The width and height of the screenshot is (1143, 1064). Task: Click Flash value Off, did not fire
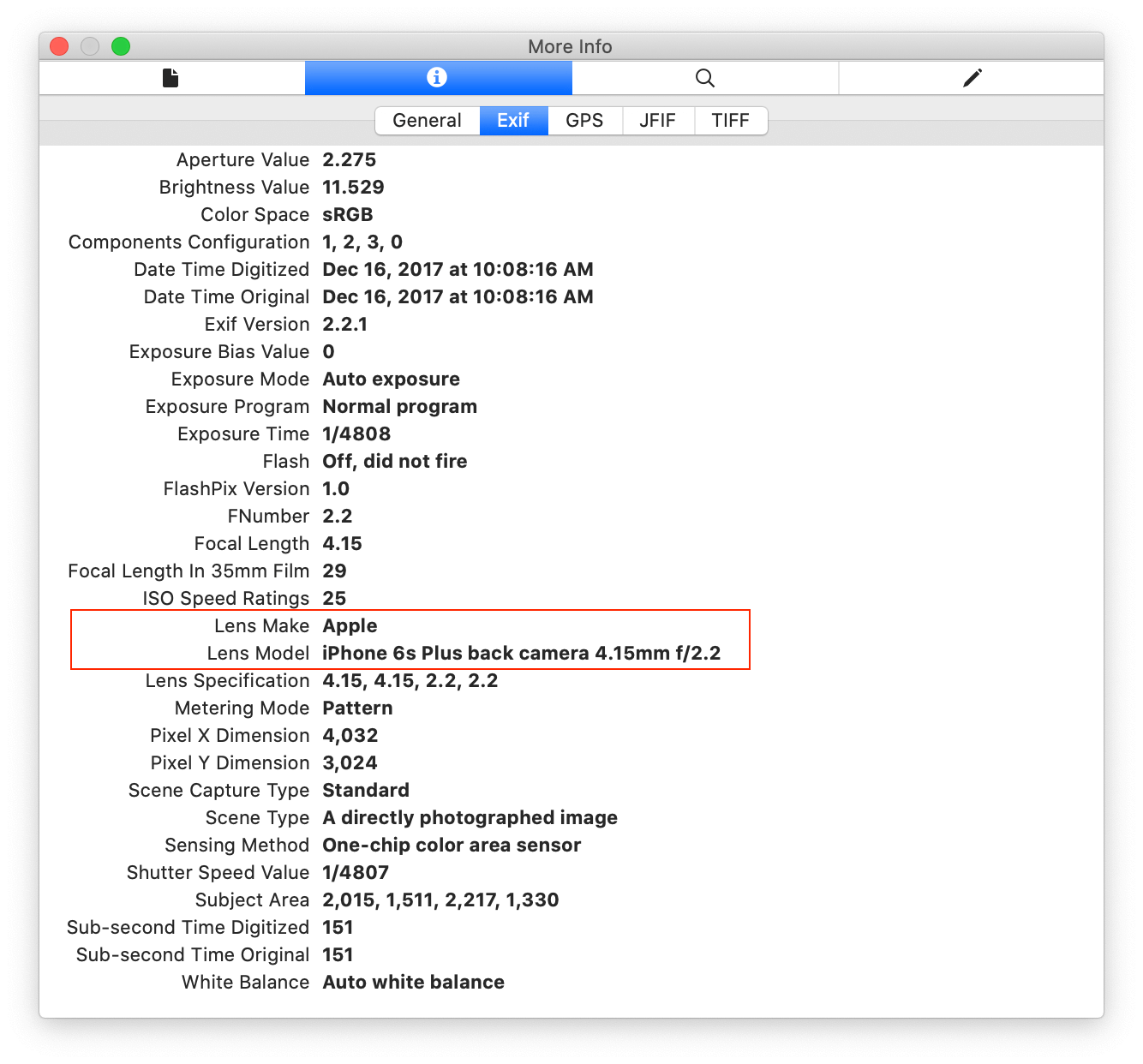tap(395, 462)
